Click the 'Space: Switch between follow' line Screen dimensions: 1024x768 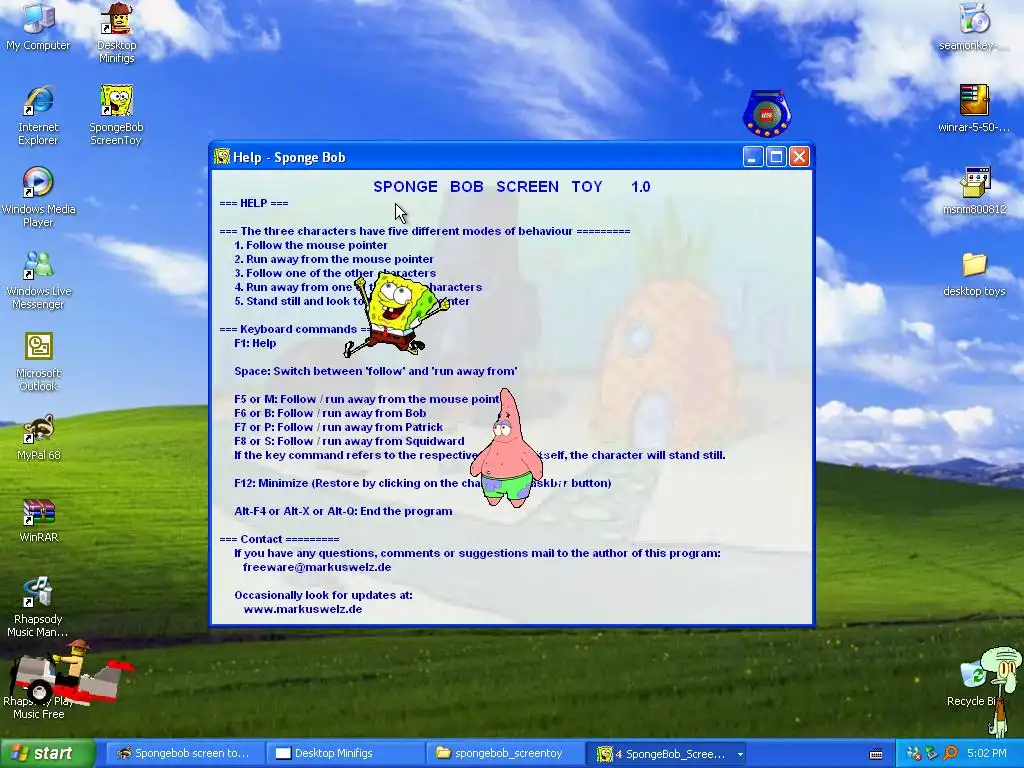(376, 371)
